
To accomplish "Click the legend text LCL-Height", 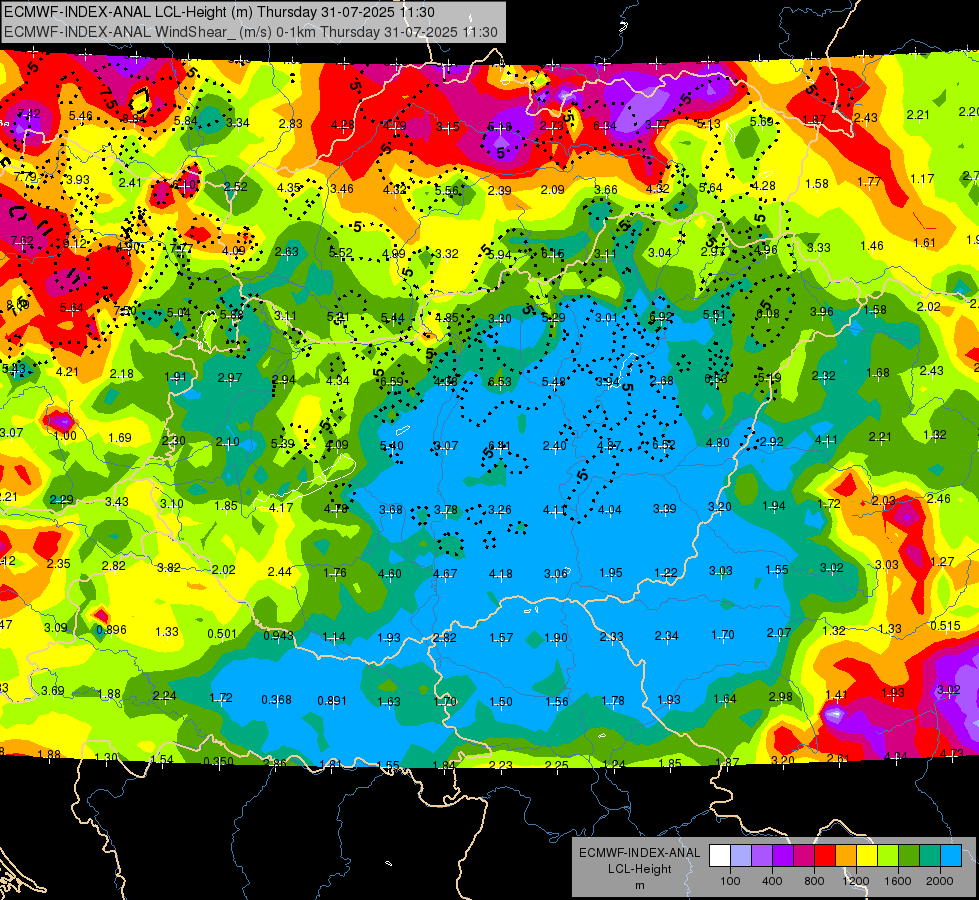I will (639, 869).
